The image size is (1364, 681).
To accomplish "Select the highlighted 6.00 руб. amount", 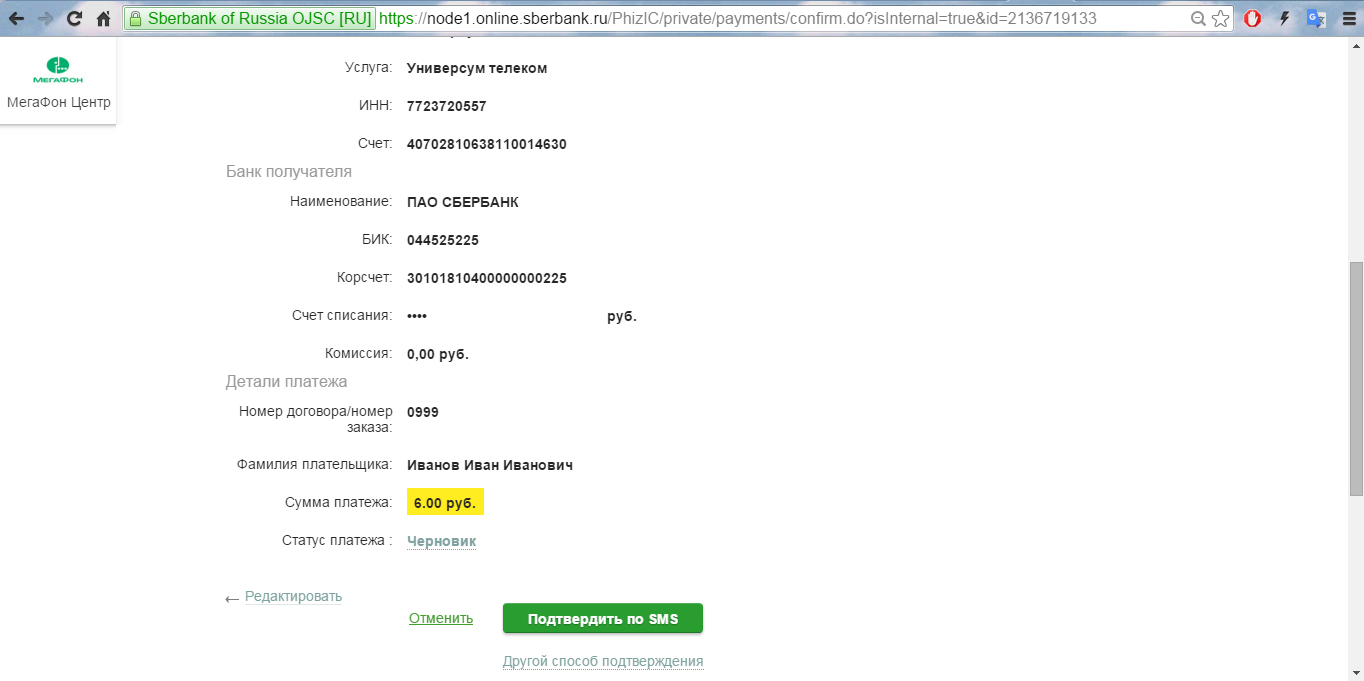I will click(445, 502).
